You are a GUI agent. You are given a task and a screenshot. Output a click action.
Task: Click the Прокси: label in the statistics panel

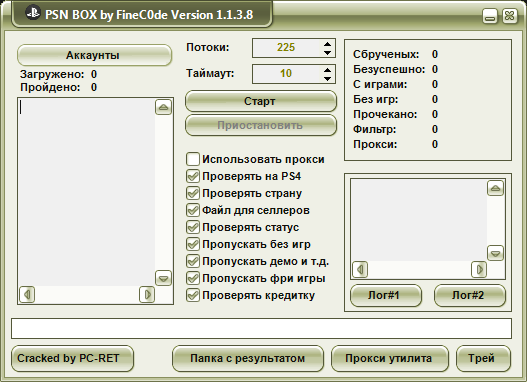click(375, 144)
